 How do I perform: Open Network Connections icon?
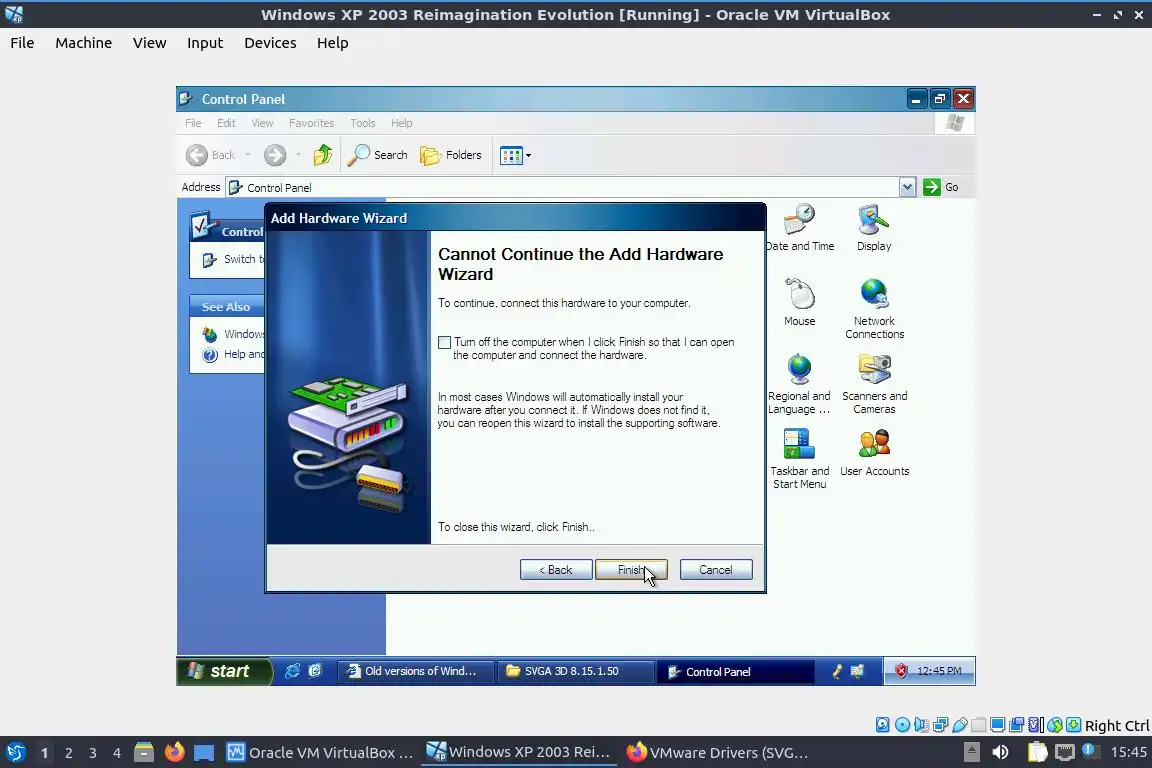[874, 309]
